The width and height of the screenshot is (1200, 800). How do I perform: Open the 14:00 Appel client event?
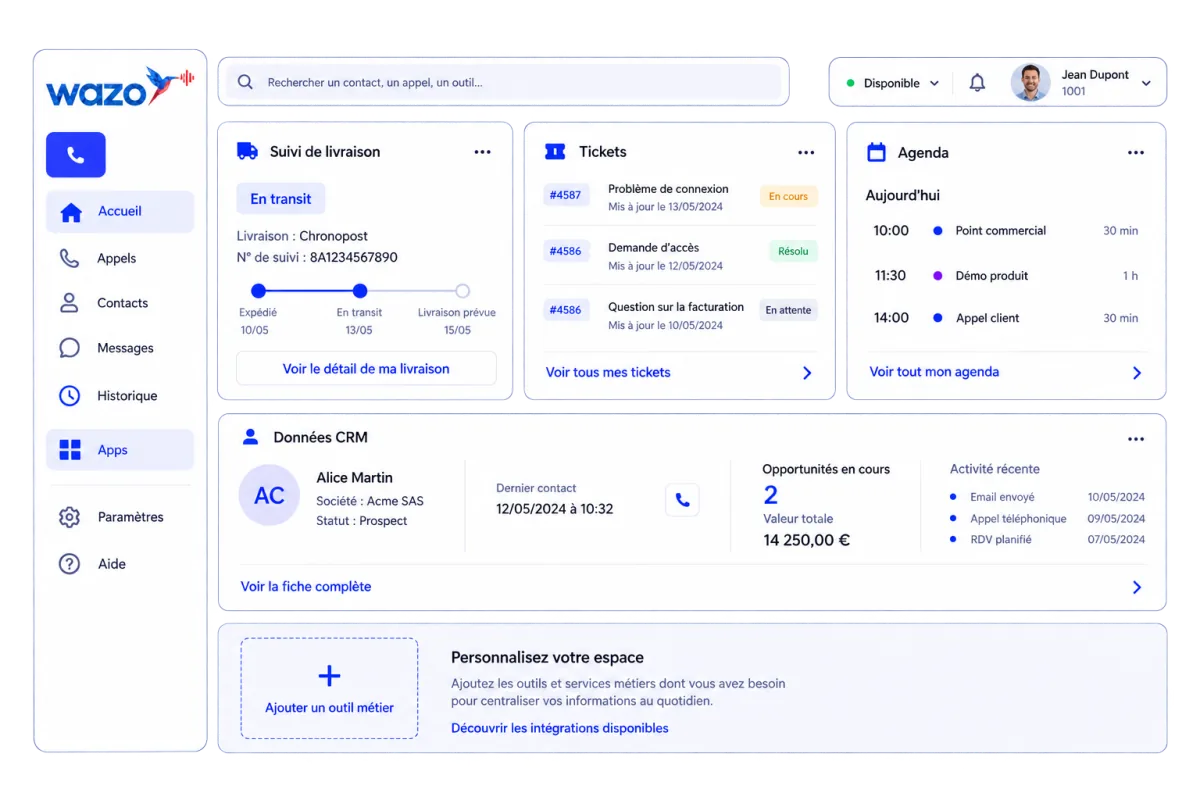pos(1006,318)
